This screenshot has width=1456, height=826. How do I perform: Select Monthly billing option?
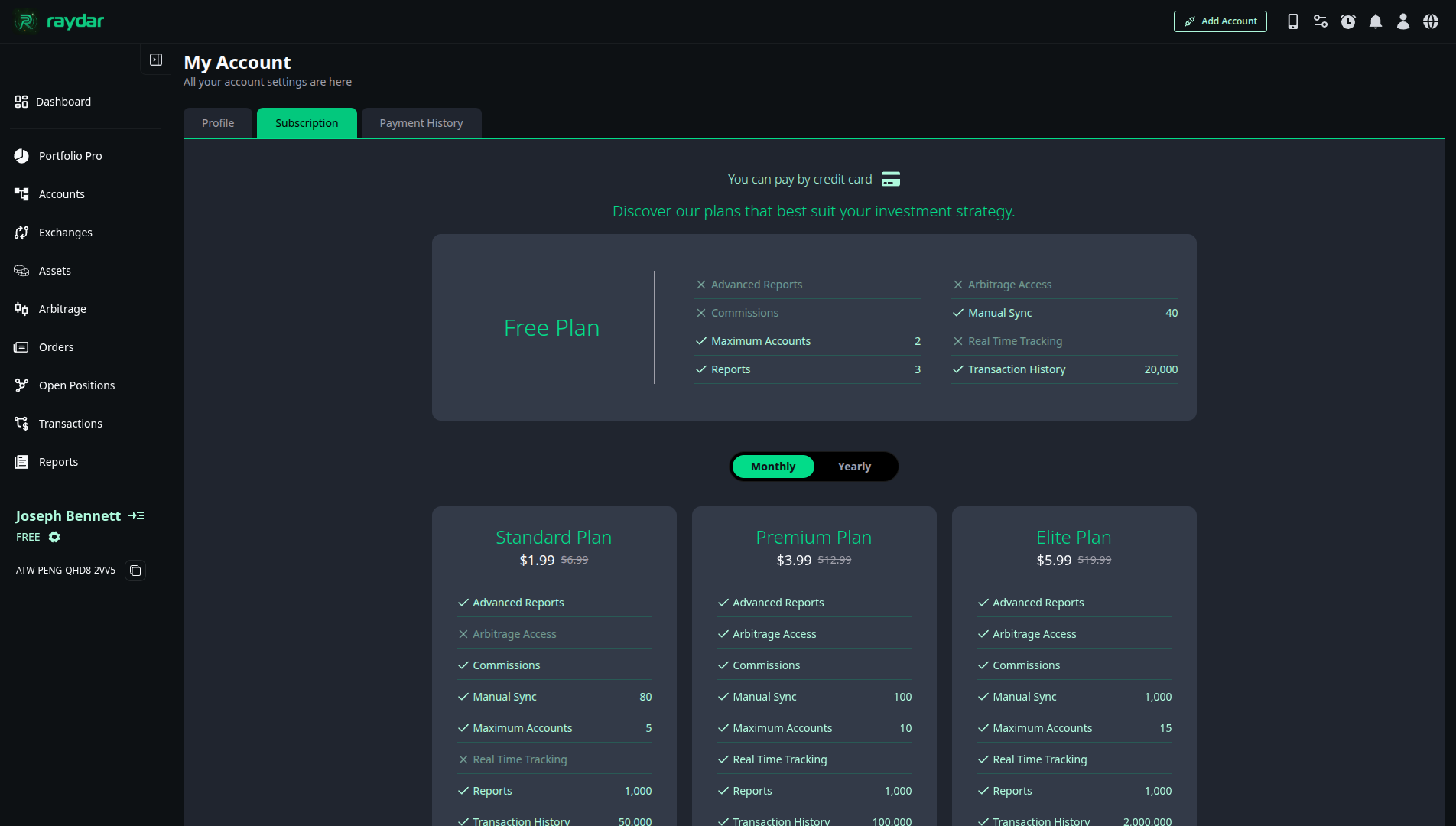click(x=772, y=466)
